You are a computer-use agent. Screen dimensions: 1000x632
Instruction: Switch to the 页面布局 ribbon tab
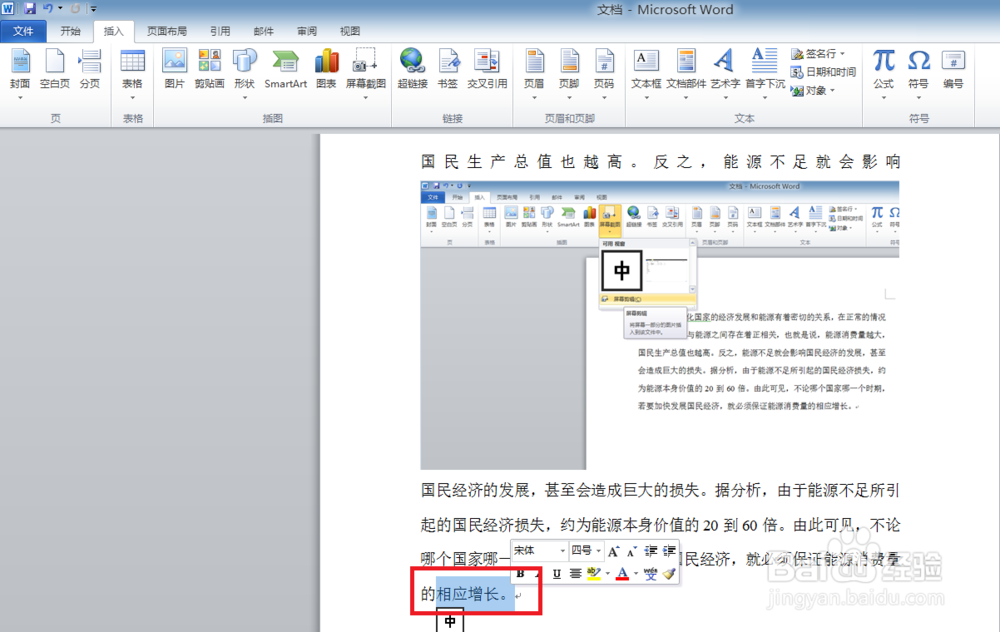pyautogui.click(x=166, y=30)
